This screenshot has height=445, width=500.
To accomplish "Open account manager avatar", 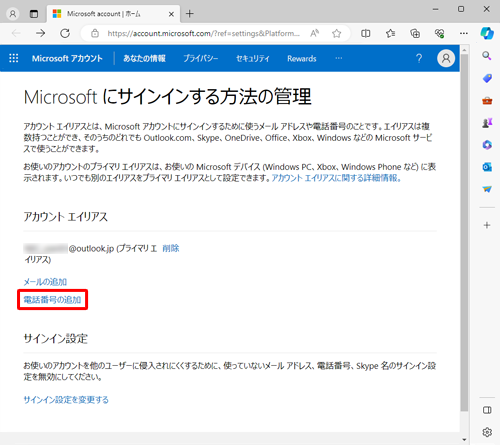I will pyautogui.click(x=446, y=58).
